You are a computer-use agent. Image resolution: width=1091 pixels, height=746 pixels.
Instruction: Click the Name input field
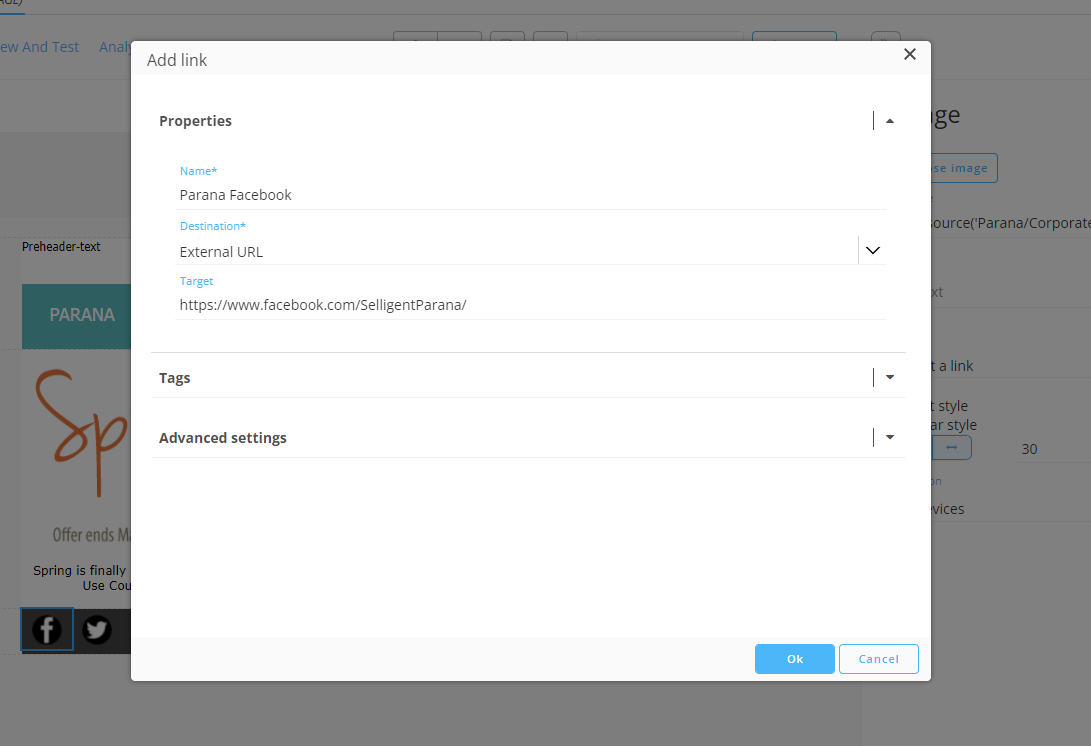click(530, 195)
